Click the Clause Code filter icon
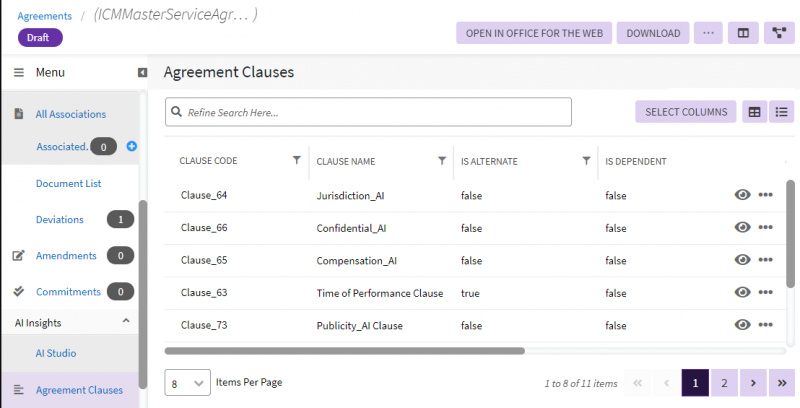Image resolution: width=800 pixels, height=408 pixels. 296,161
